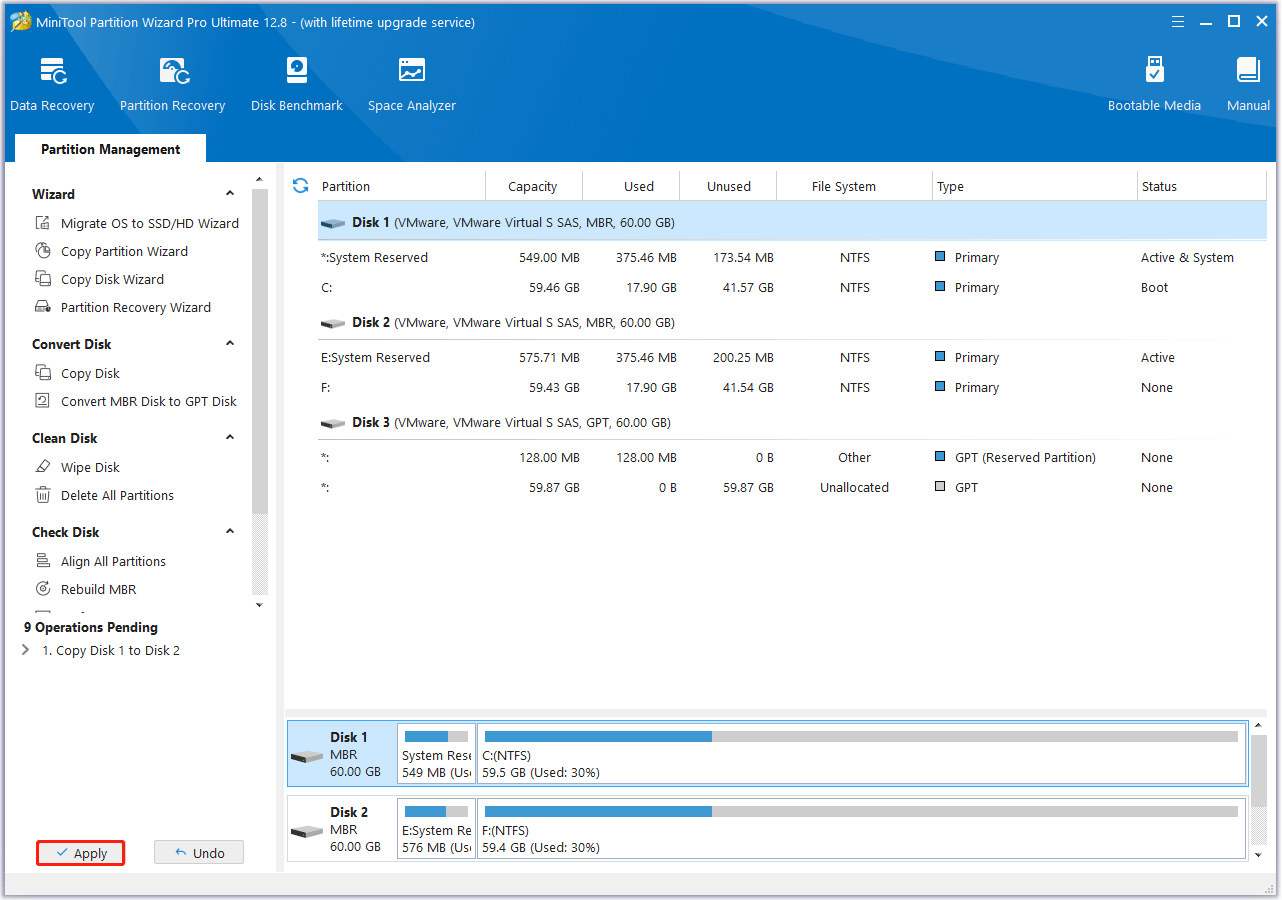This screenshot has width=1282, height=900.
Task: Sort by the Capacity column header
Action: click(x=532, y=187)
